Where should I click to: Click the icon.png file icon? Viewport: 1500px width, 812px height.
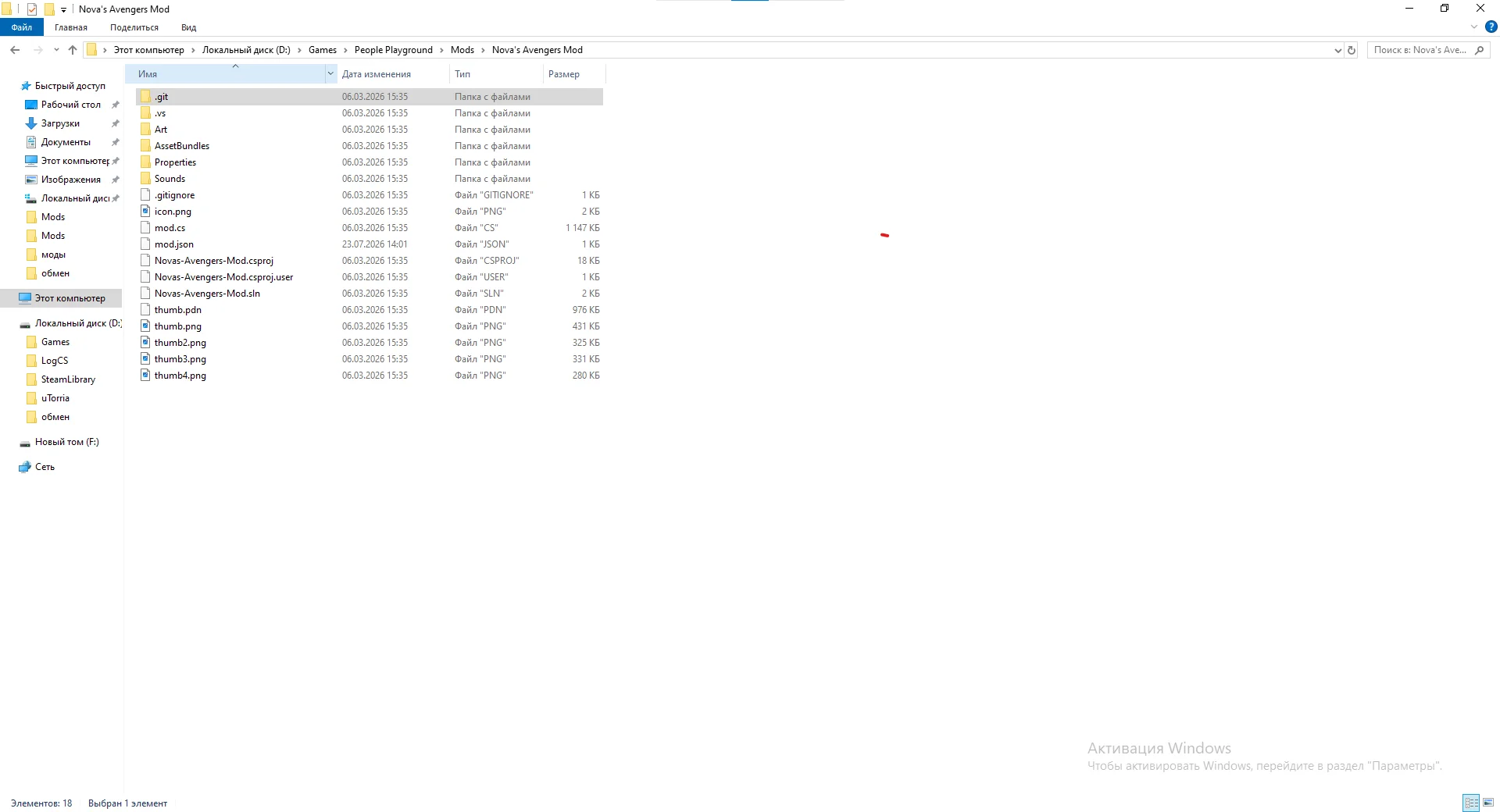click(x=145, y=212)
